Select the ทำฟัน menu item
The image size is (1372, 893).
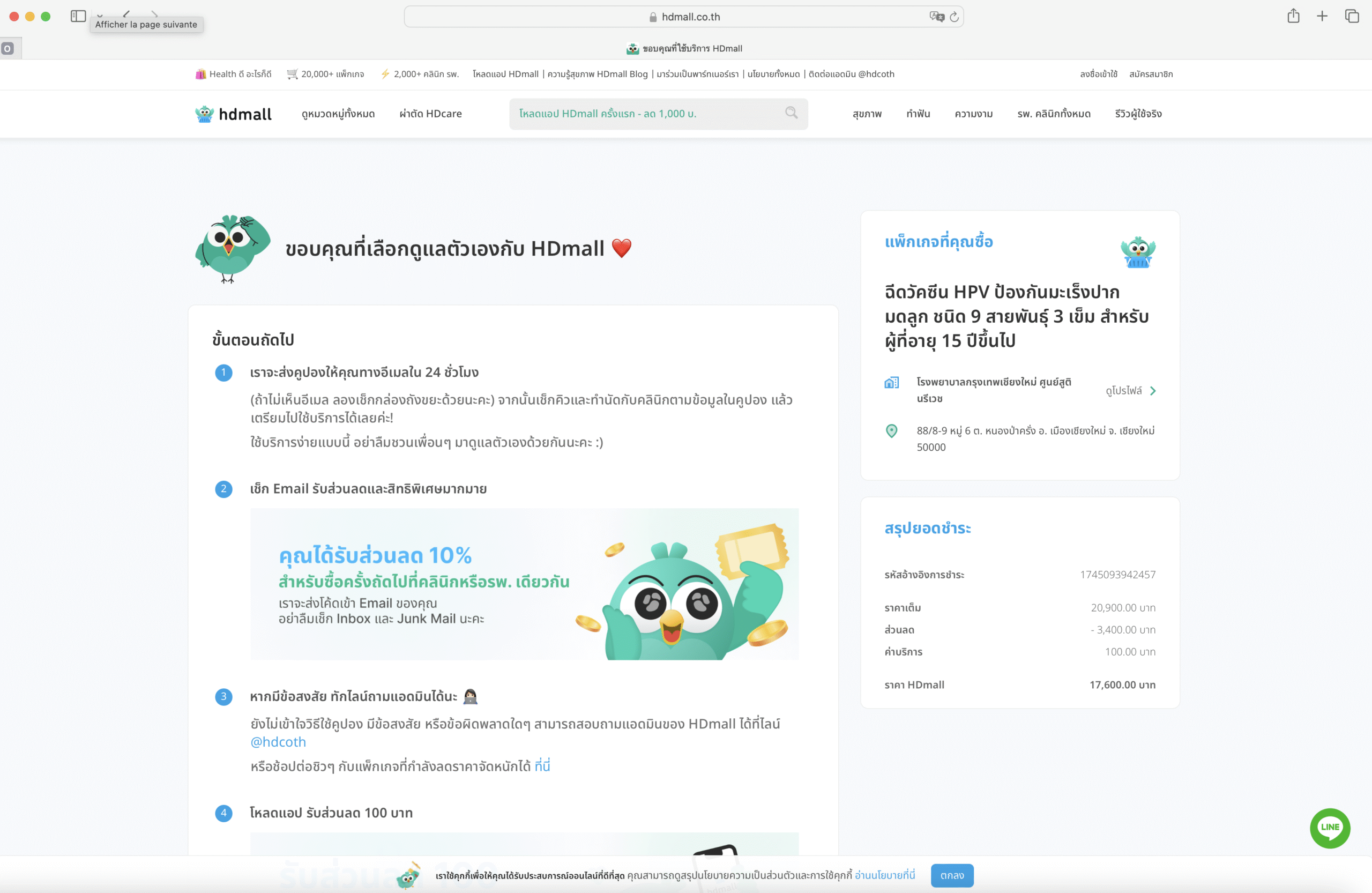(x=918, y=114)
